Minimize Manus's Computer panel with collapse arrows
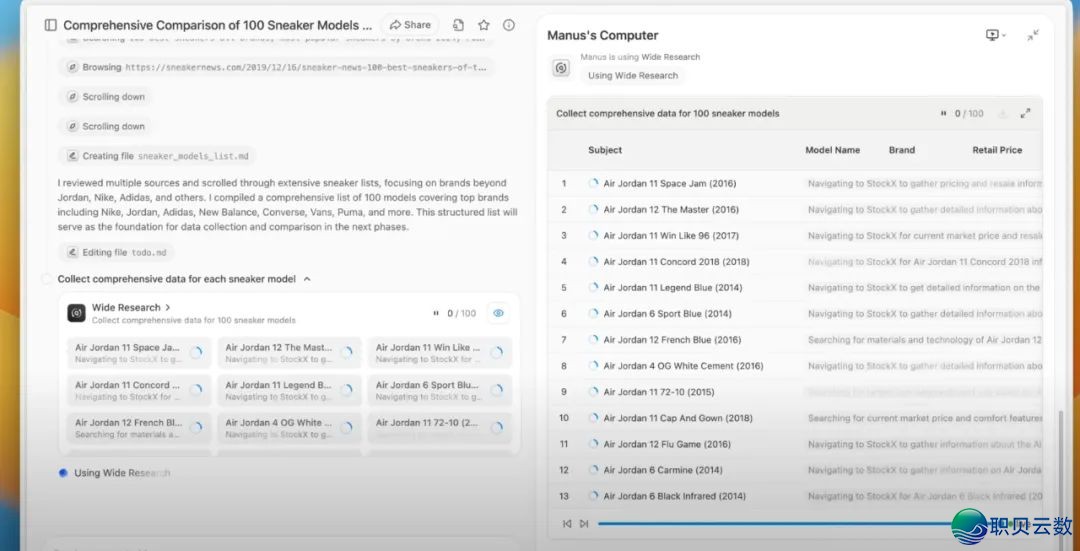 pos(1032,35)
